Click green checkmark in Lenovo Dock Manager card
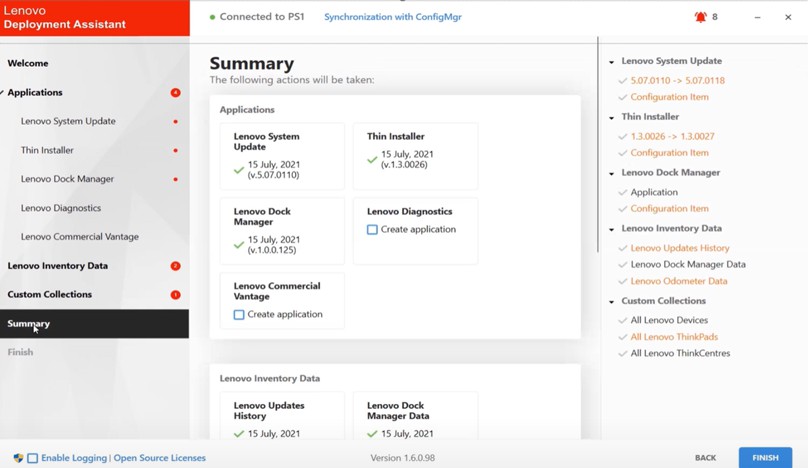The height and width of the screenshot is (468, 808). pyautogui.click(x=239, y=245)
